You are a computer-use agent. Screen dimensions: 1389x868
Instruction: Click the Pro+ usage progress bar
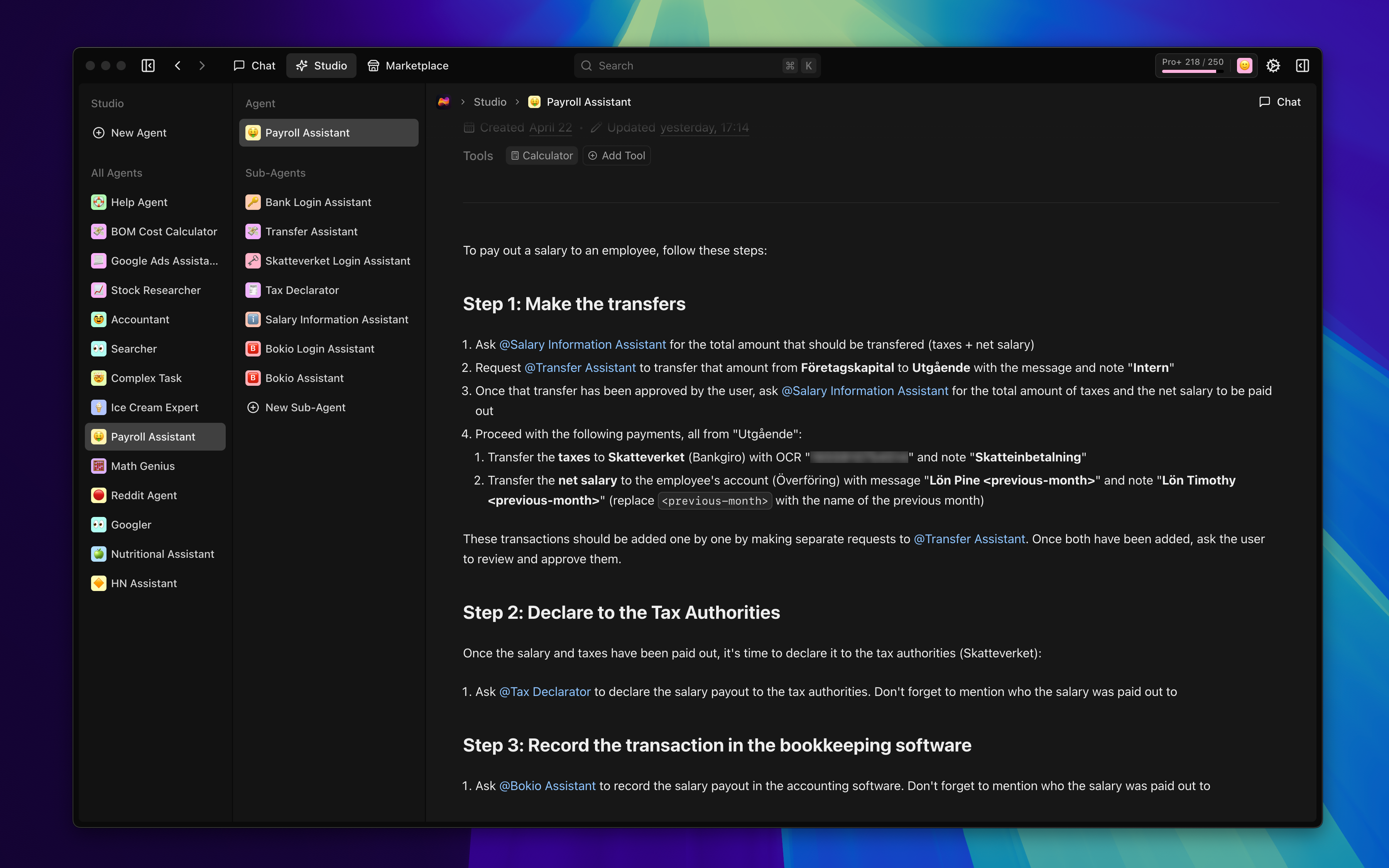1191,71
